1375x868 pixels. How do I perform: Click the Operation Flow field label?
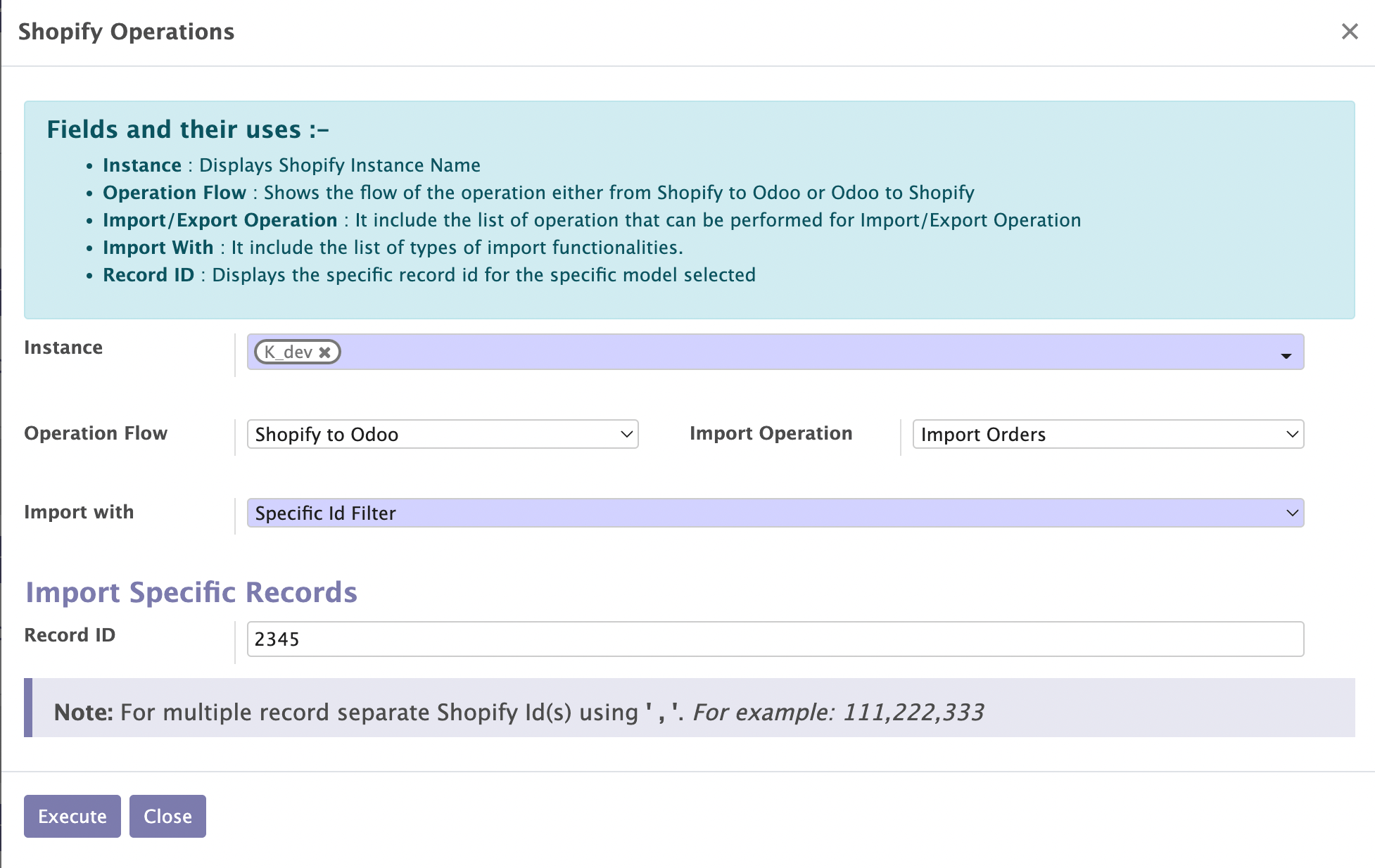point(96,433)
